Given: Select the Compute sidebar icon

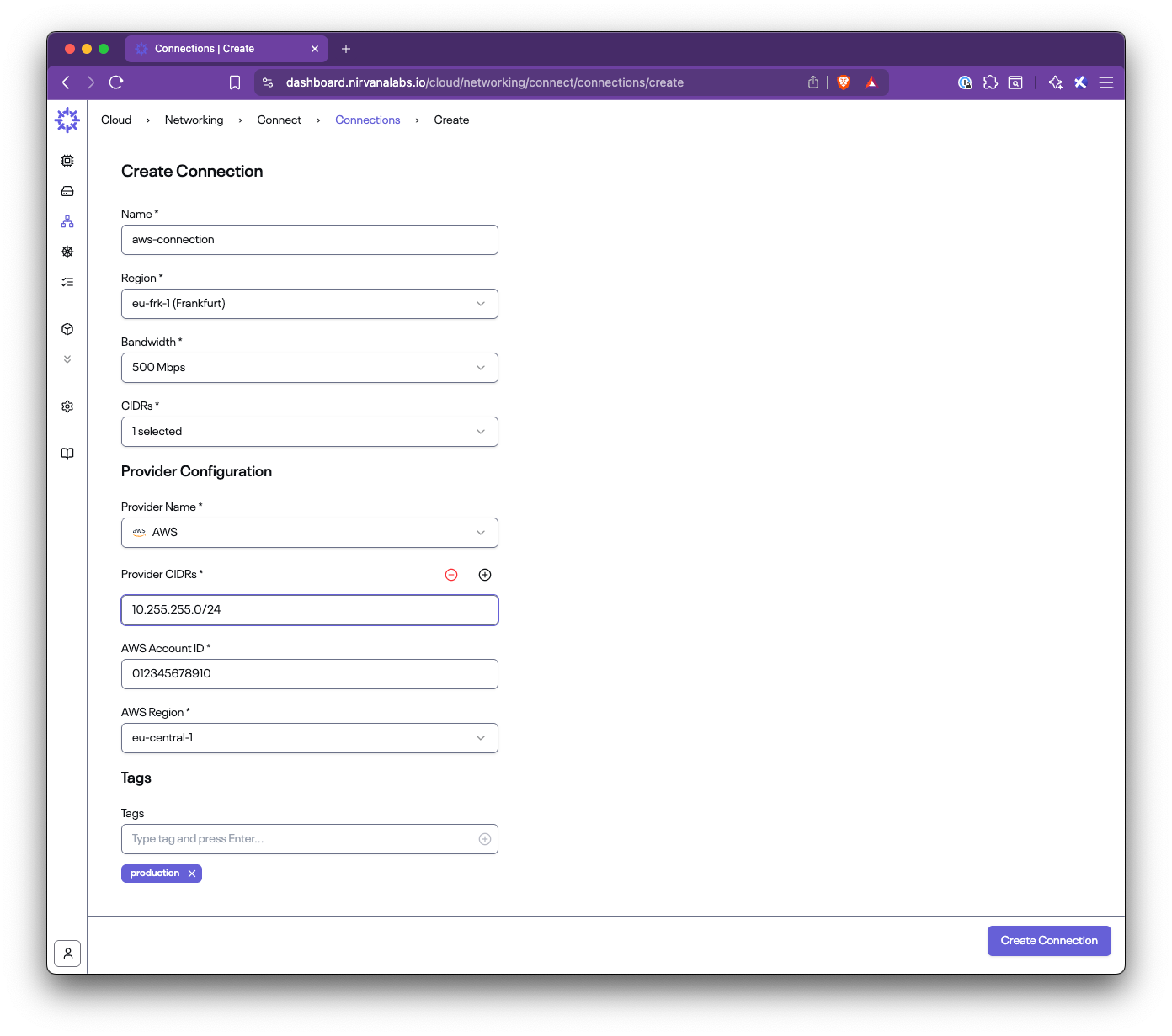Looking at the screenshot, I should 67,160.
